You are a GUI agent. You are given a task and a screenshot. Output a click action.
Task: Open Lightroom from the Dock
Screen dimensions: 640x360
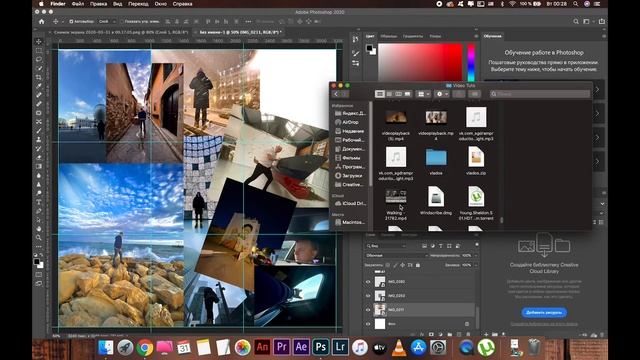(340, 347)
